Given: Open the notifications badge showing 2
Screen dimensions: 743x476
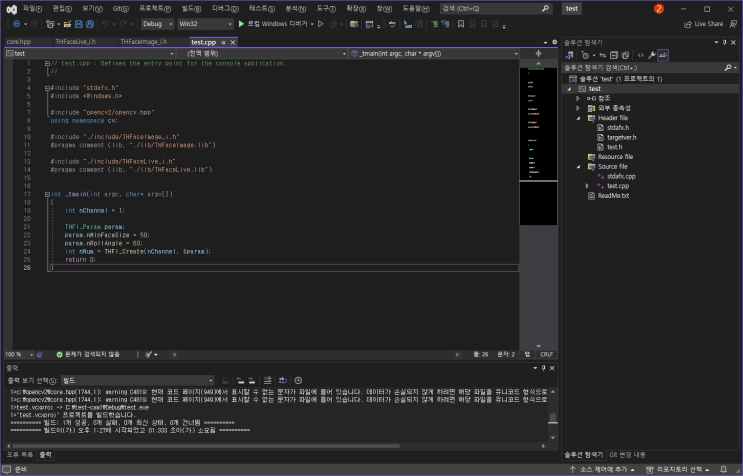Looking at the screenshot, I should pyautogui.click(x=658, y=8).
